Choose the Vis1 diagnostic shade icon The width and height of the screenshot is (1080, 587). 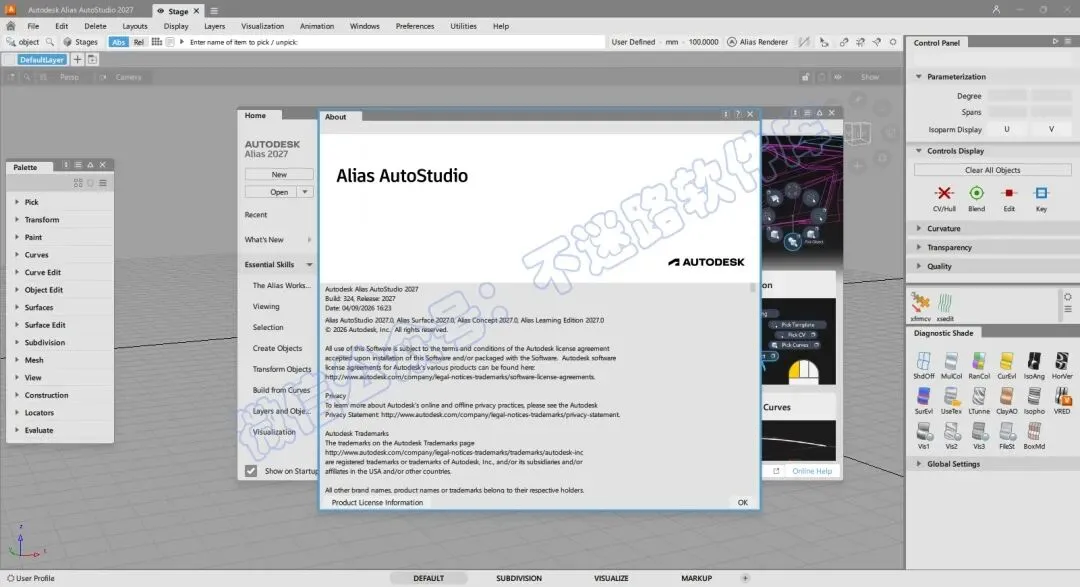coord(924,431)
